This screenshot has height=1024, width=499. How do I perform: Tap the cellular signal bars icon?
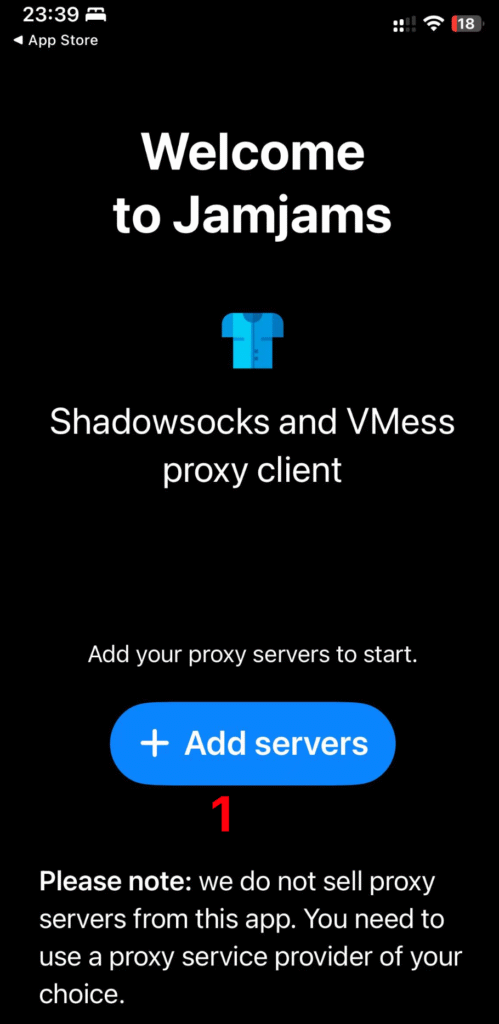tap(404, 25)
